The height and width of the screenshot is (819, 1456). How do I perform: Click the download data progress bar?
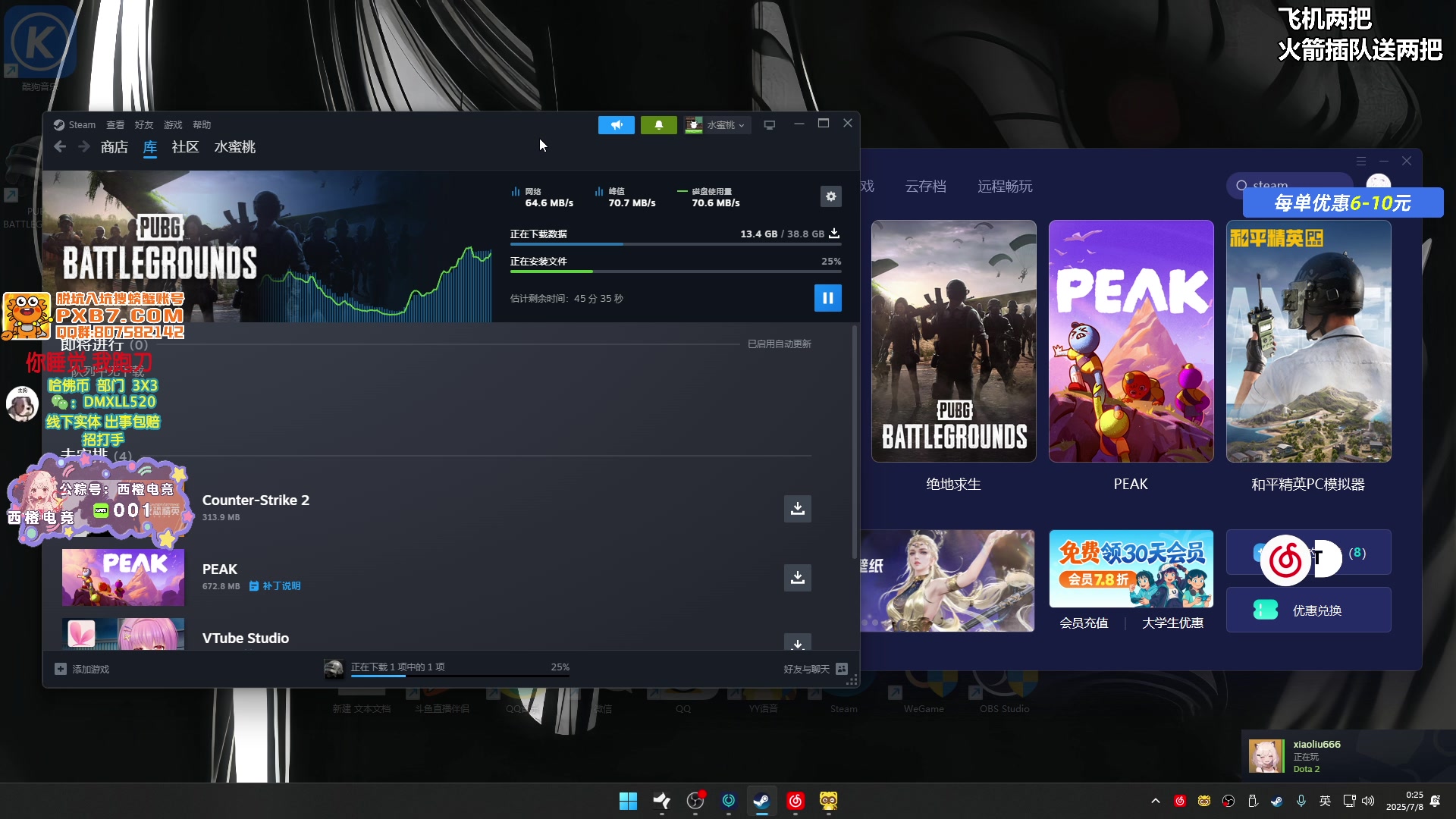(676, 244)
